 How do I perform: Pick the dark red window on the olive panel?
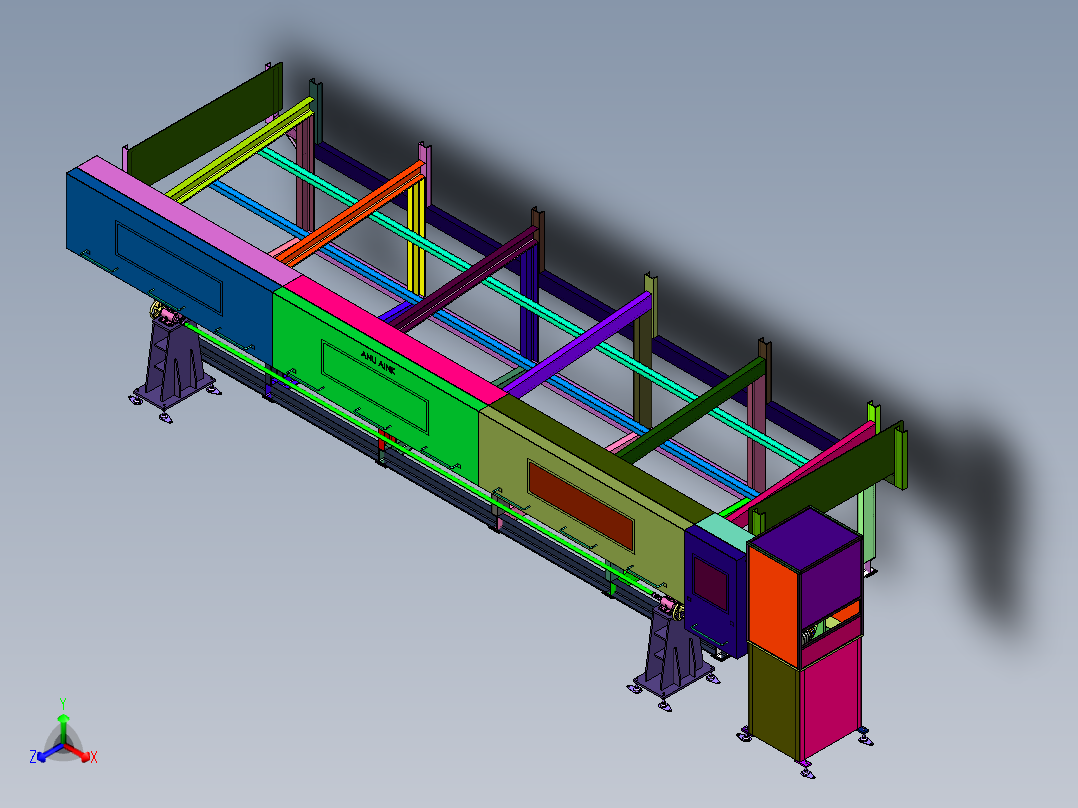(581, 506)
